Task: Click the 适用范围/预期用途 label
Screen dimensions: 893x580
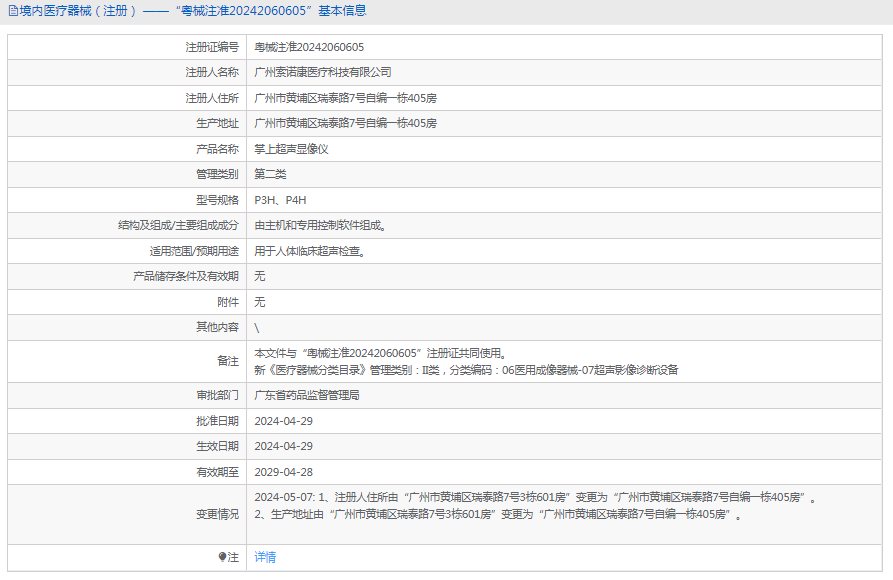Action: tap(194, 251)
